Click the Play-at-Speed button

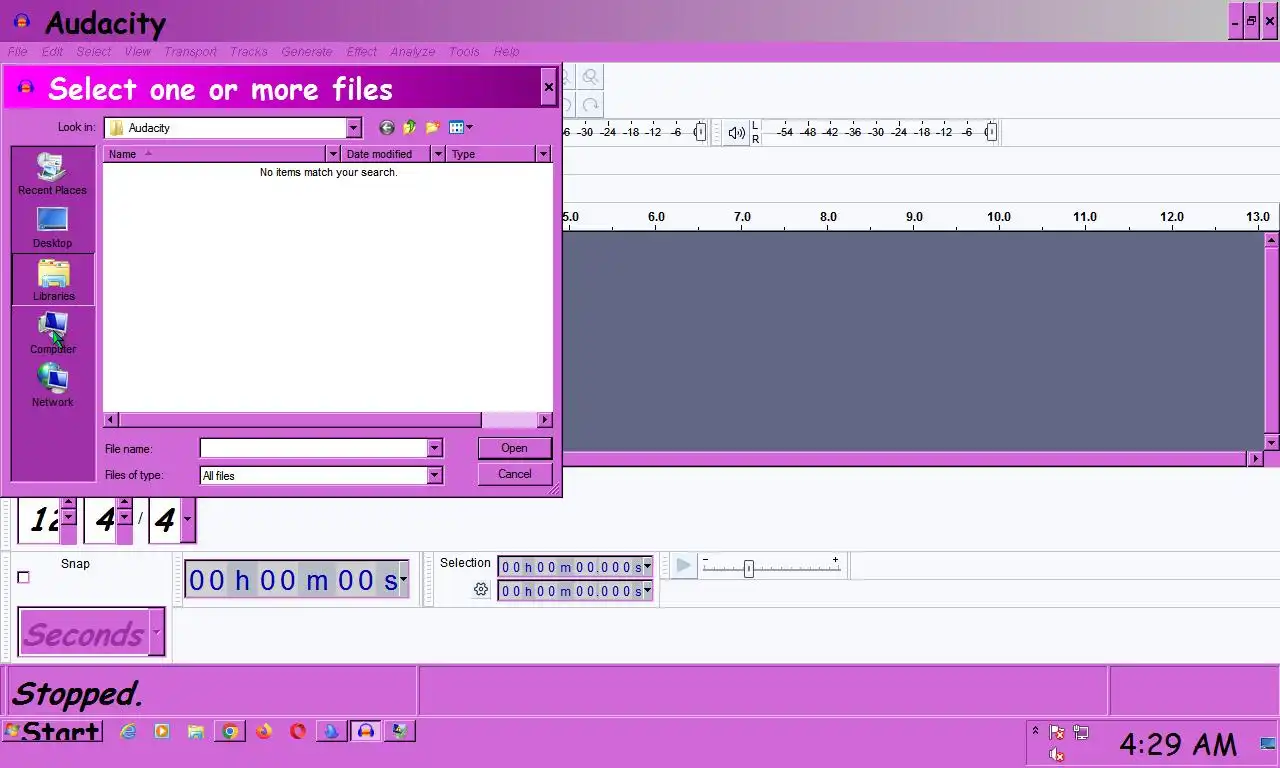(x=683, y=566)
